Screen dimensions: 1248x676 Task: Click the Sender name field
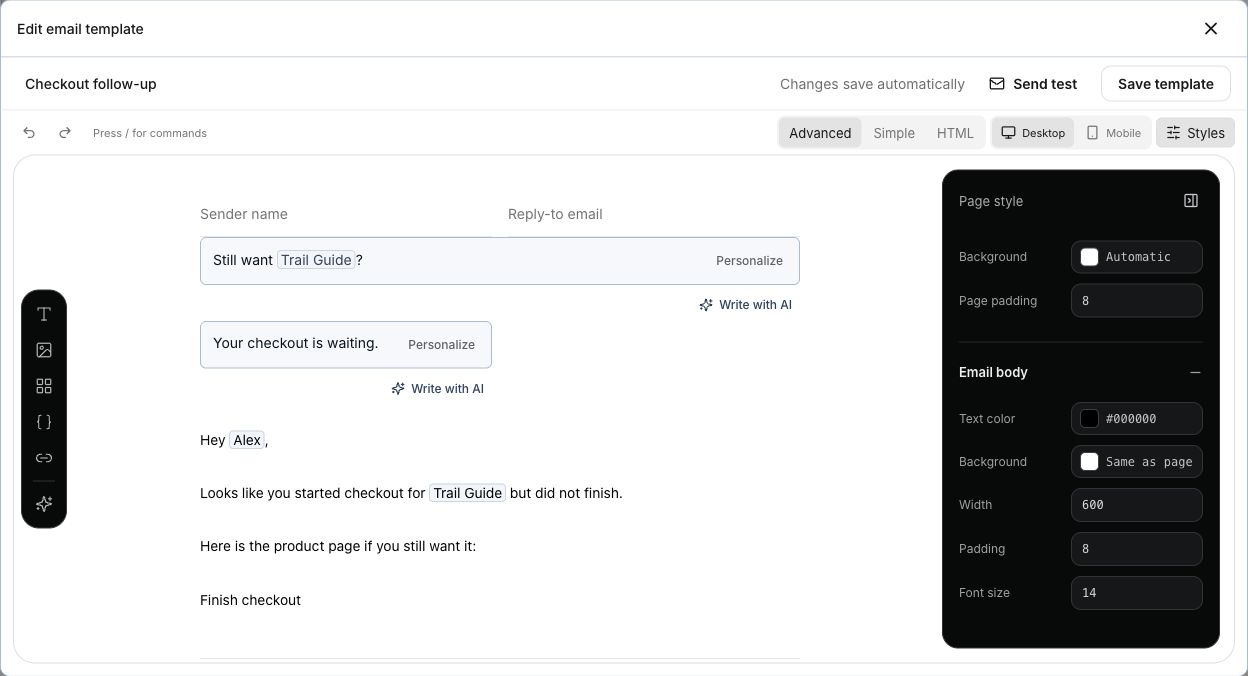coord(346,214)
